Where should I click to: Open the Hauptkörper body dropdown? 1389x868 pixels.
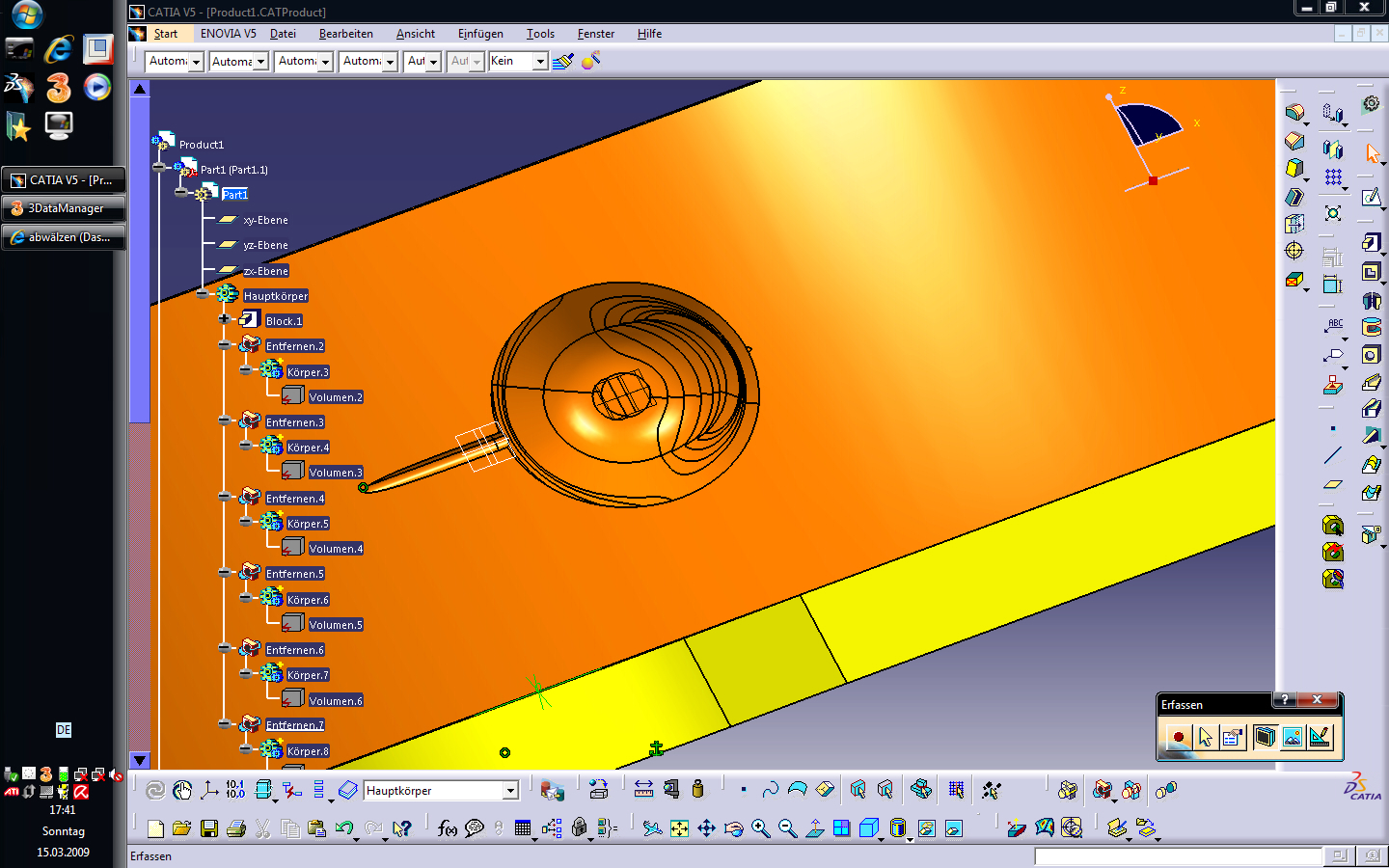510,791
